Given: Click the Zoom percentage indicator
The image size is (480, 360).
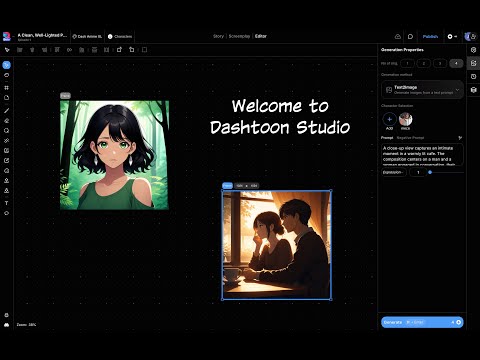Looking at the screenshot, I should (26, 324).
